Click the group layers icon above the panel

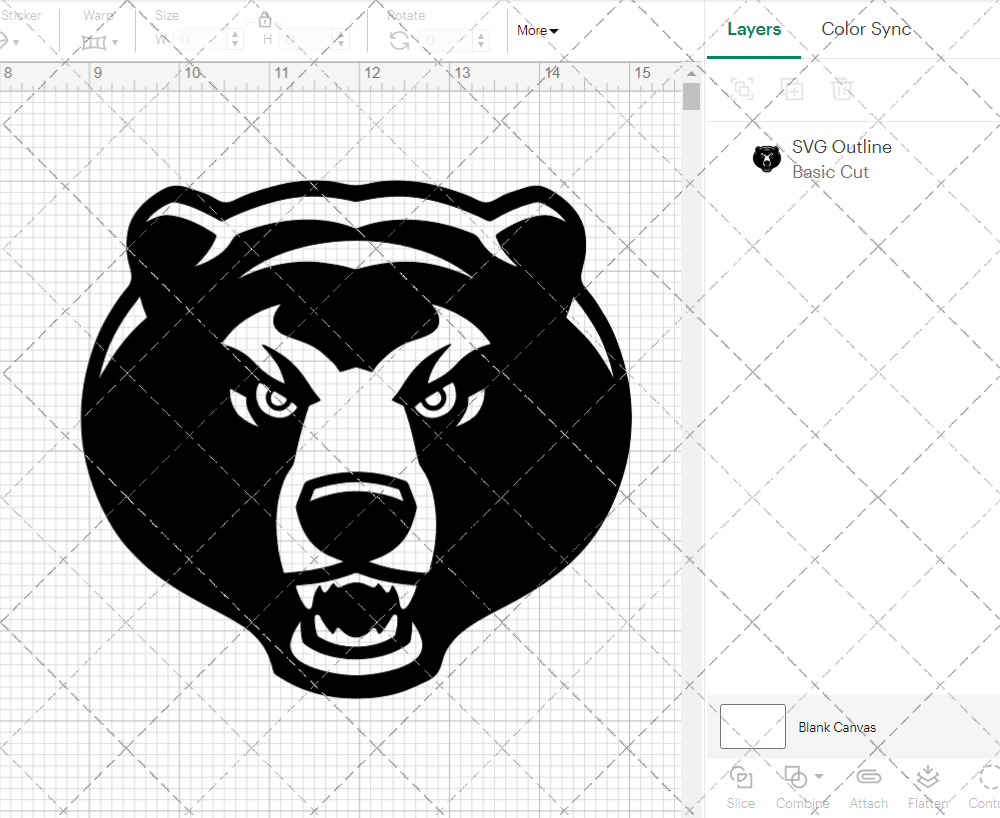tap(742, 89)
